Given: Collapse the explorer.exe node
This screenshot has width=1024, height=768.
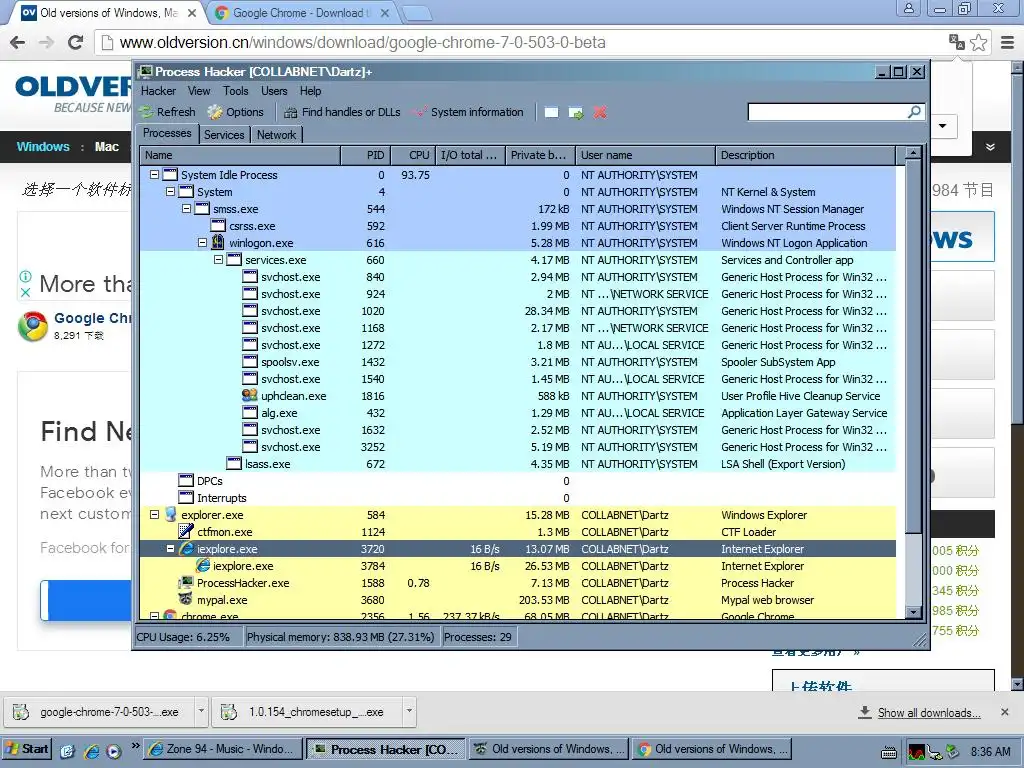Looking at the screenshot, I should click(x=154, y=515).
